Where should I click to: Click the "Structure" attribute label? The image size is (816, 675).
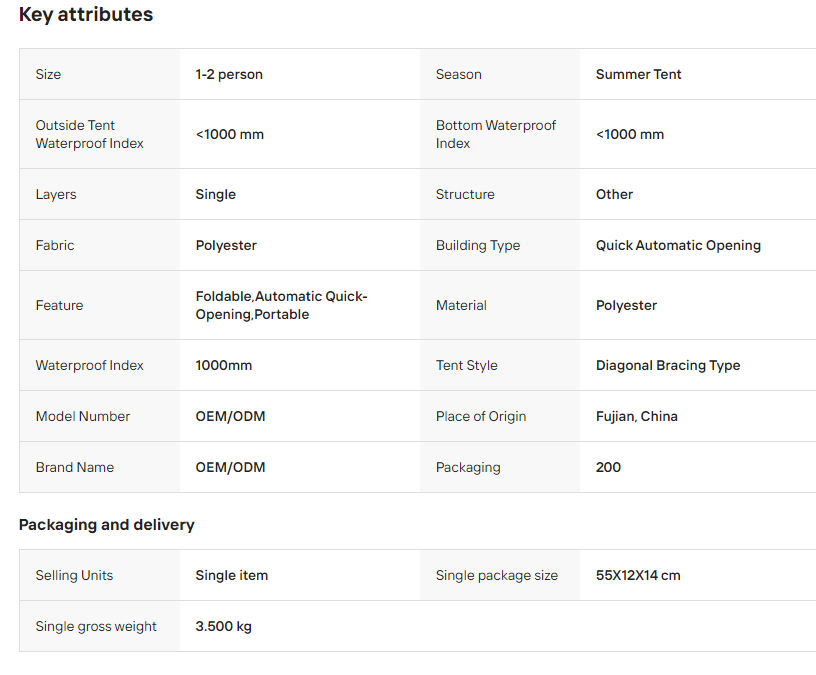465,194
